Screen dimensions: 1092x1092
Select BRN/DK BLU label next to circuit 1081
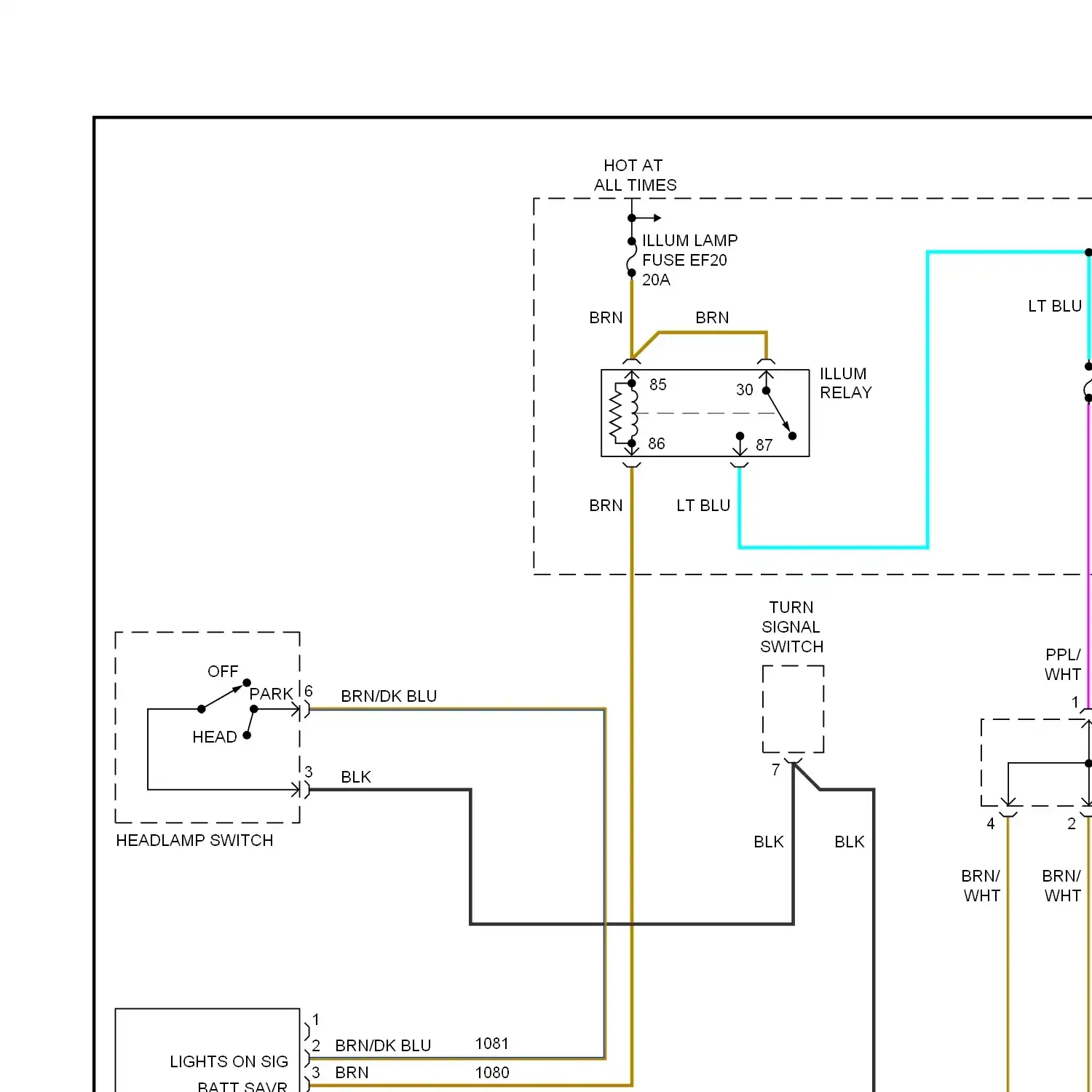click(x=383, y=1046)
